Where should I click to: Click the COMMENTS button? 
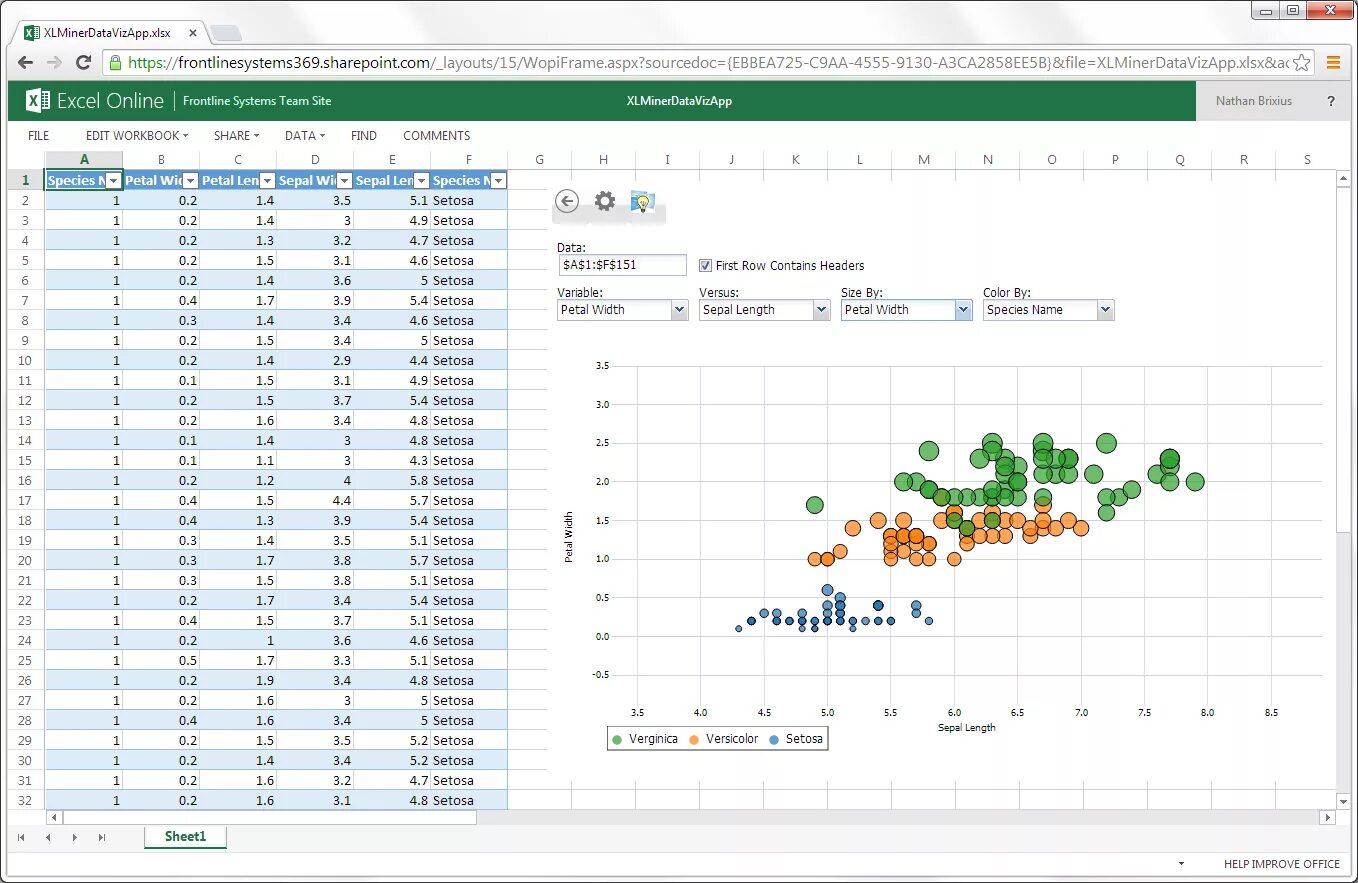436,135
